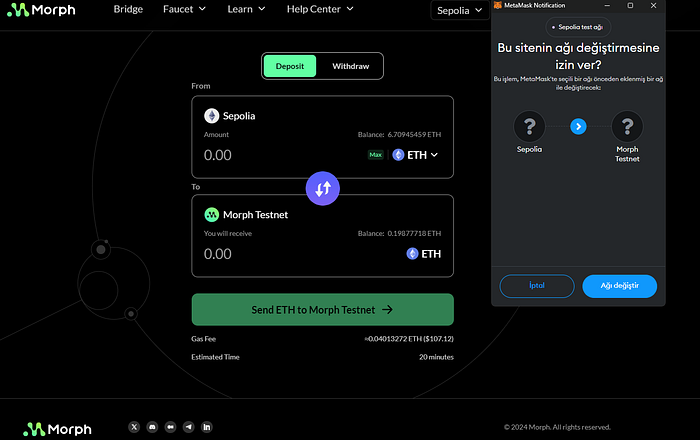This screenshot has height=440, width=700.
Task: Click the Sepolia question-mark icon in MetaMask
Action: 529,127
